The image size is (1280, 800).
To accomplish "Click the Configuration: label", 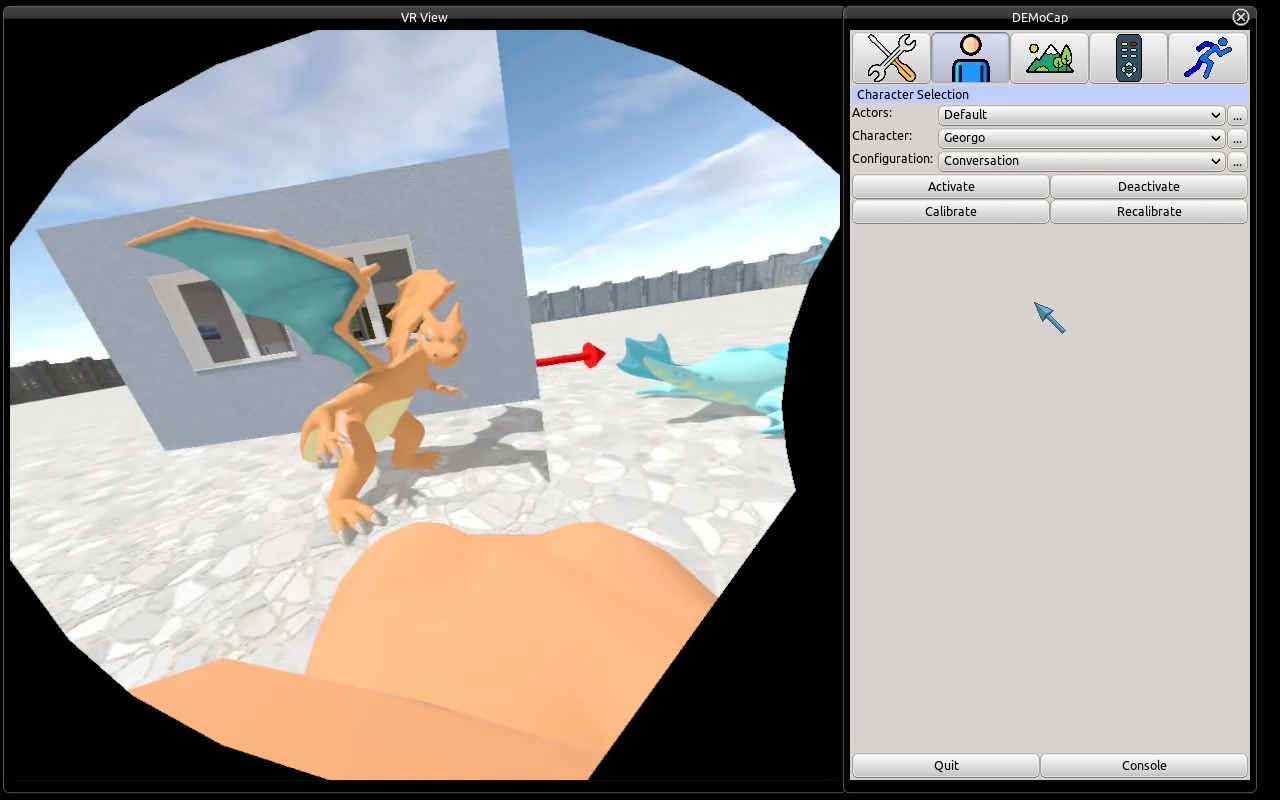I will (x=892, y=159).
